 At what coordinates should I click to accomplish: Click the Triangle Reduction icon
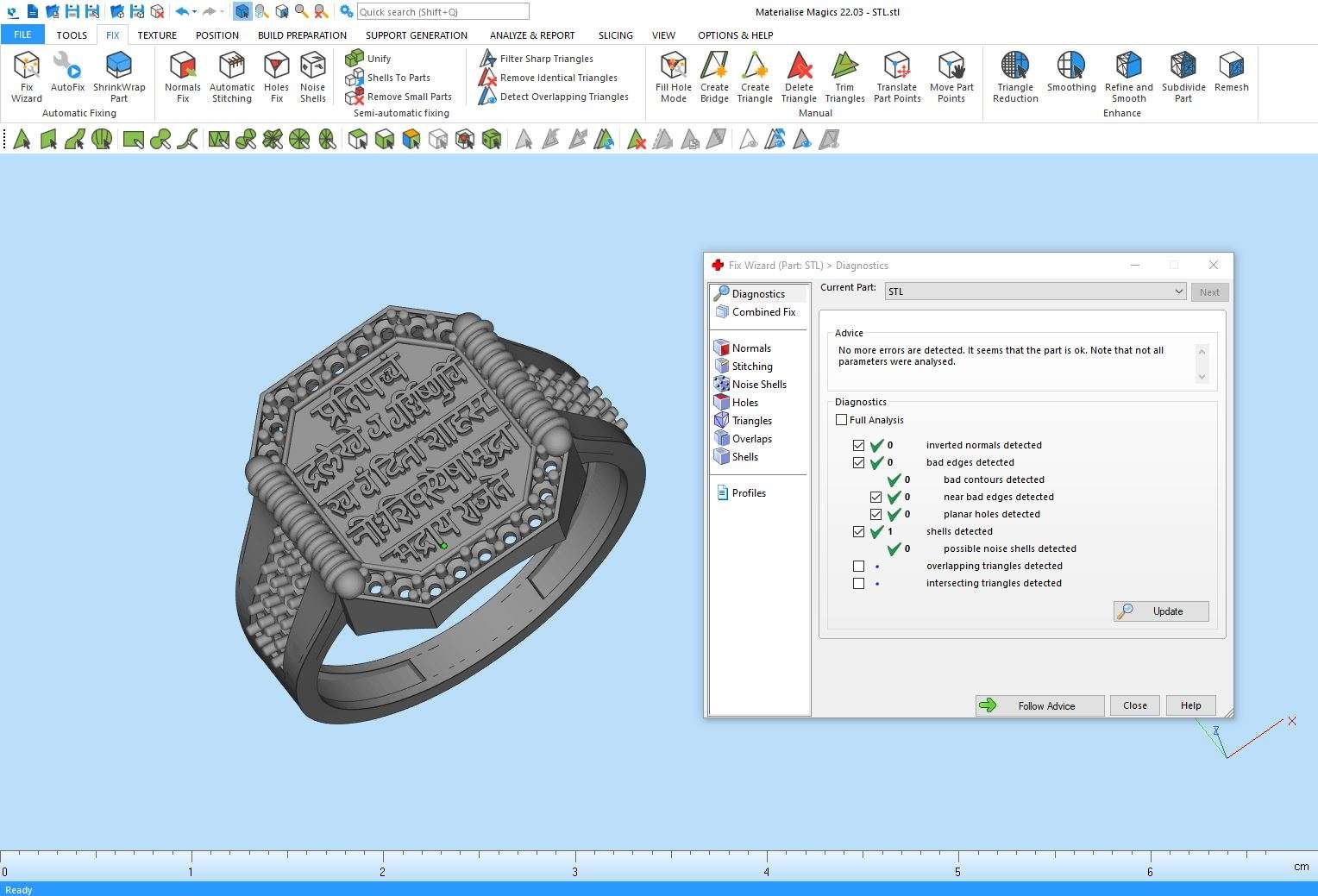coord(1014,76)
